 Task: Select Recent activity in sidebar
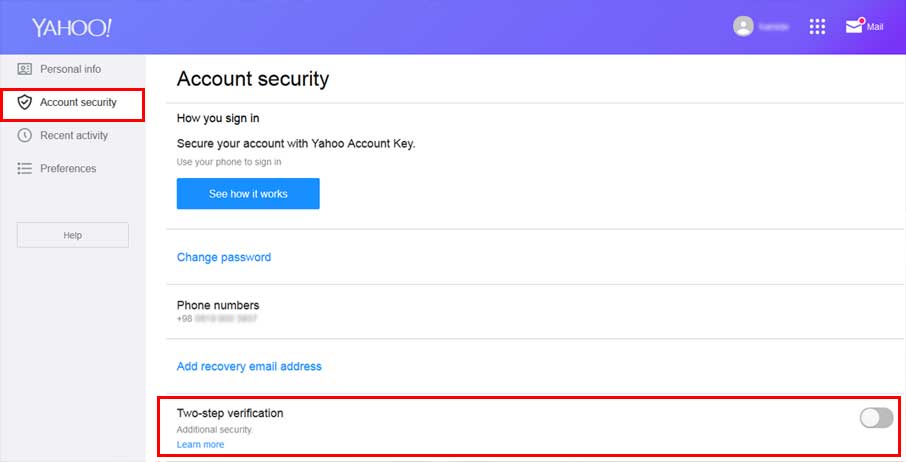[x=74, y=135]
